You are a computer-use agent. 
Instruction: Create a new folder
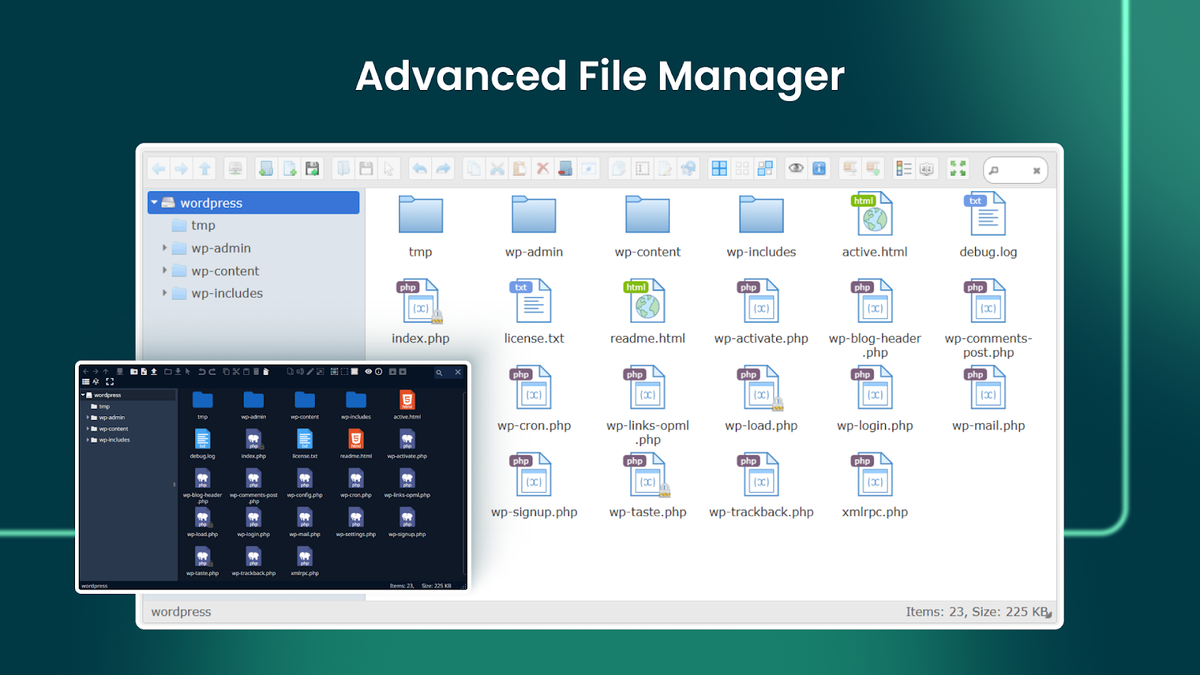pos(266,168)
